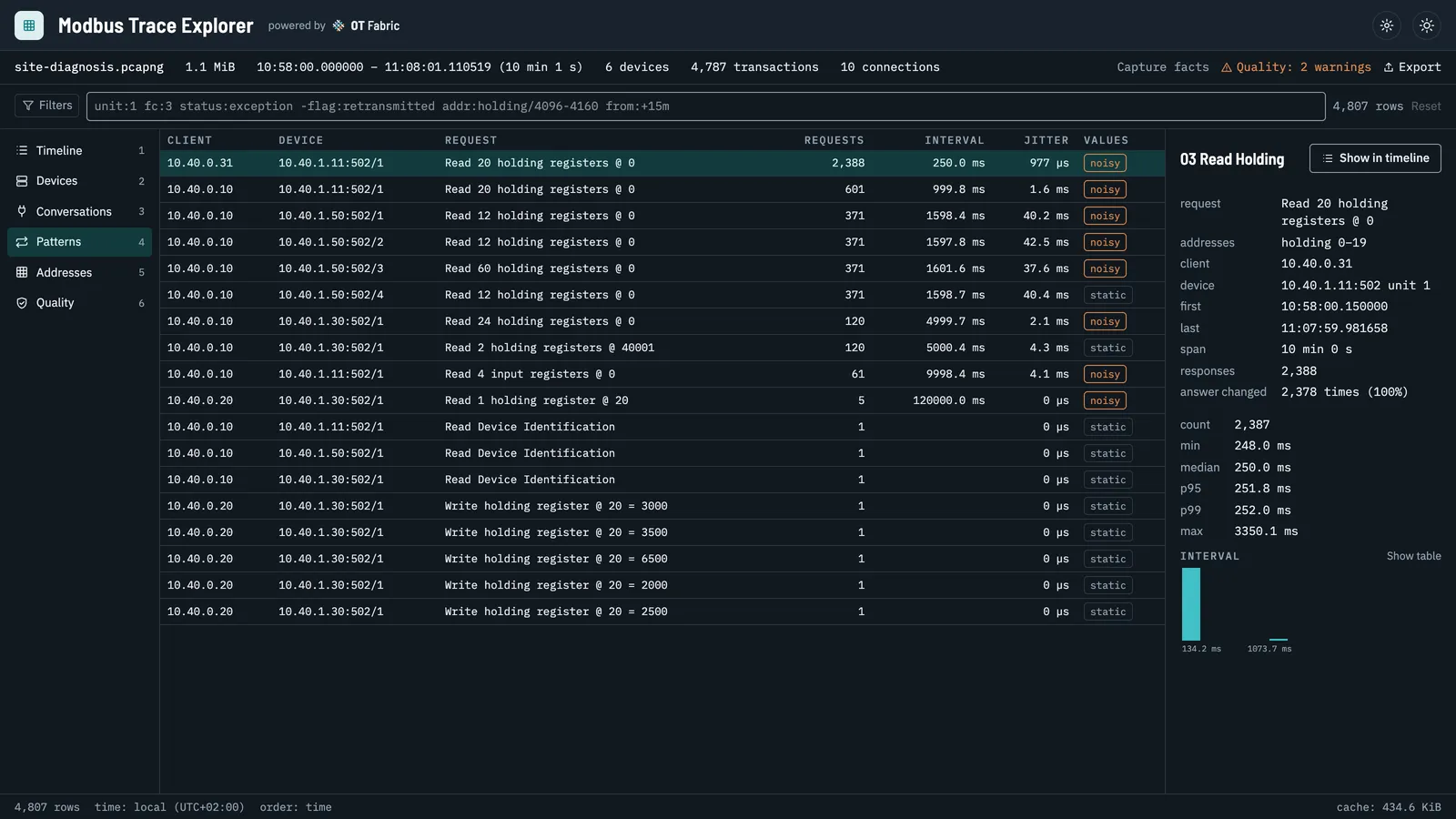Click time: local (UTC+02:00) in status bar
Viewport: 1456px width, 819px height.
169,807
